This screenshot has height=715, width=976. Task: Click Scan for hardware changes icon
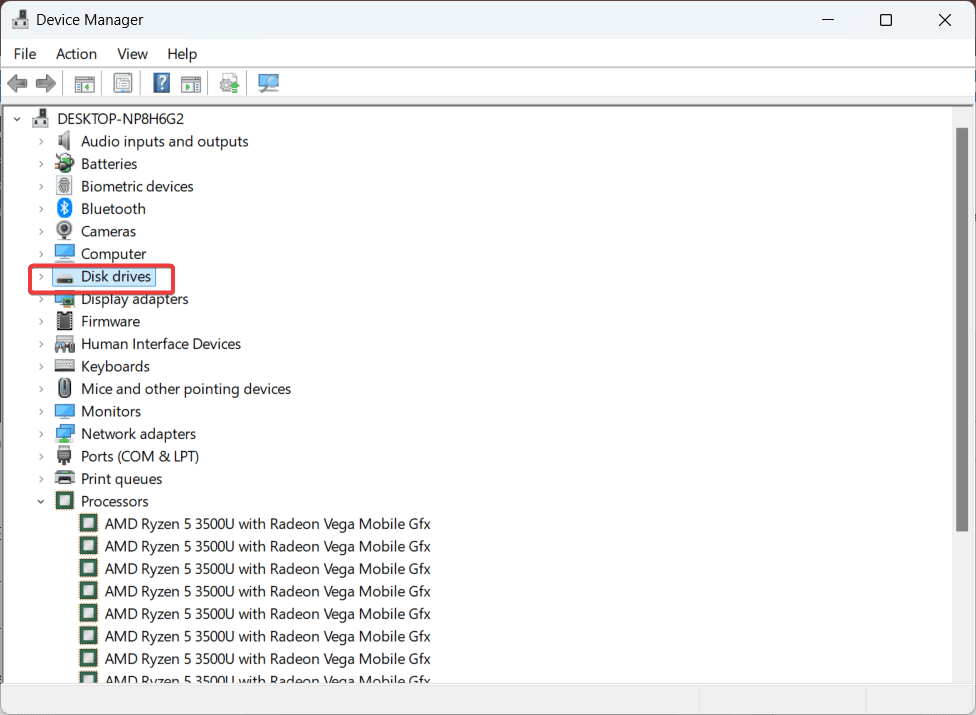coord(268,83)
